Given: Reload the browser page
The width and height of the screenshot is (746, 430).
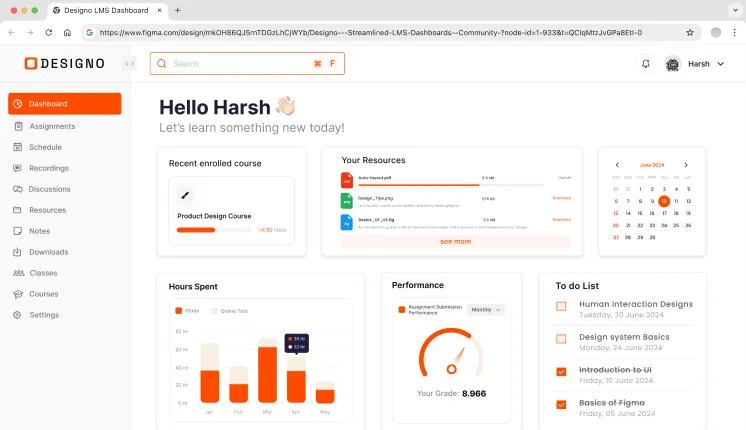Looking at the screenshot, I should (x=49, y=32).
